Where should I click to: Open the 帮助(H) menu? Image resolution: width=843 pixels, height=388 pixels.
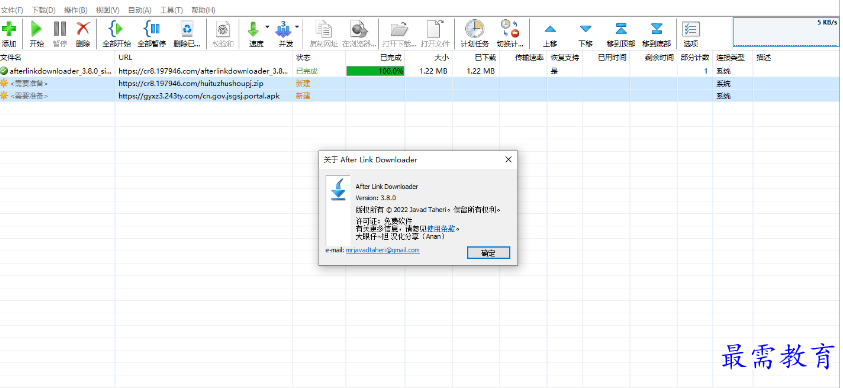coord(204,10)
